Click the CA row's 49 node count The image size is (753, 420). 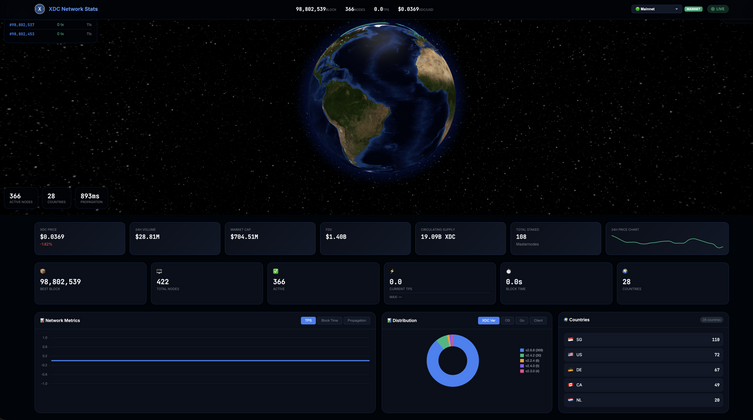[x=717, y=385]
